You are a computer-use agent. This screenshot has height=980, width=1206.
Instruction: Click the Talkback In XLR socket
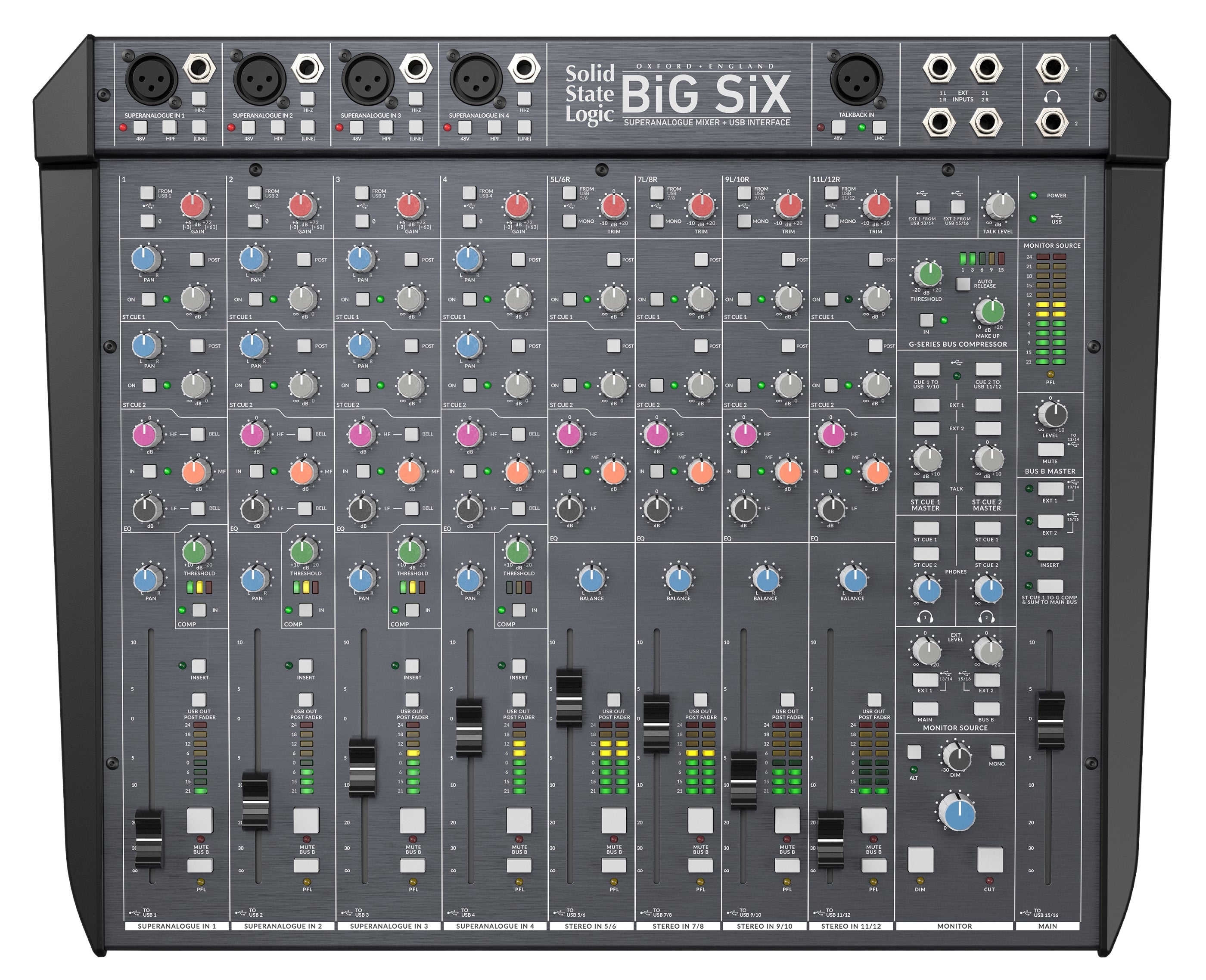(856, 78)
